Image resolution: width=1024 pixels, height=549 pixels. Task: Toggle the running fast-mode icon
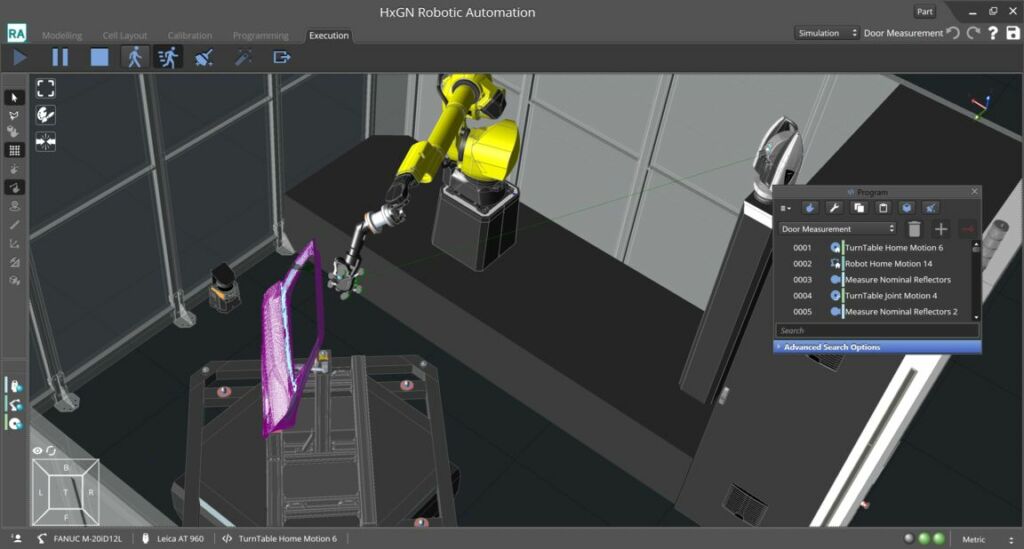click(168, 57)
